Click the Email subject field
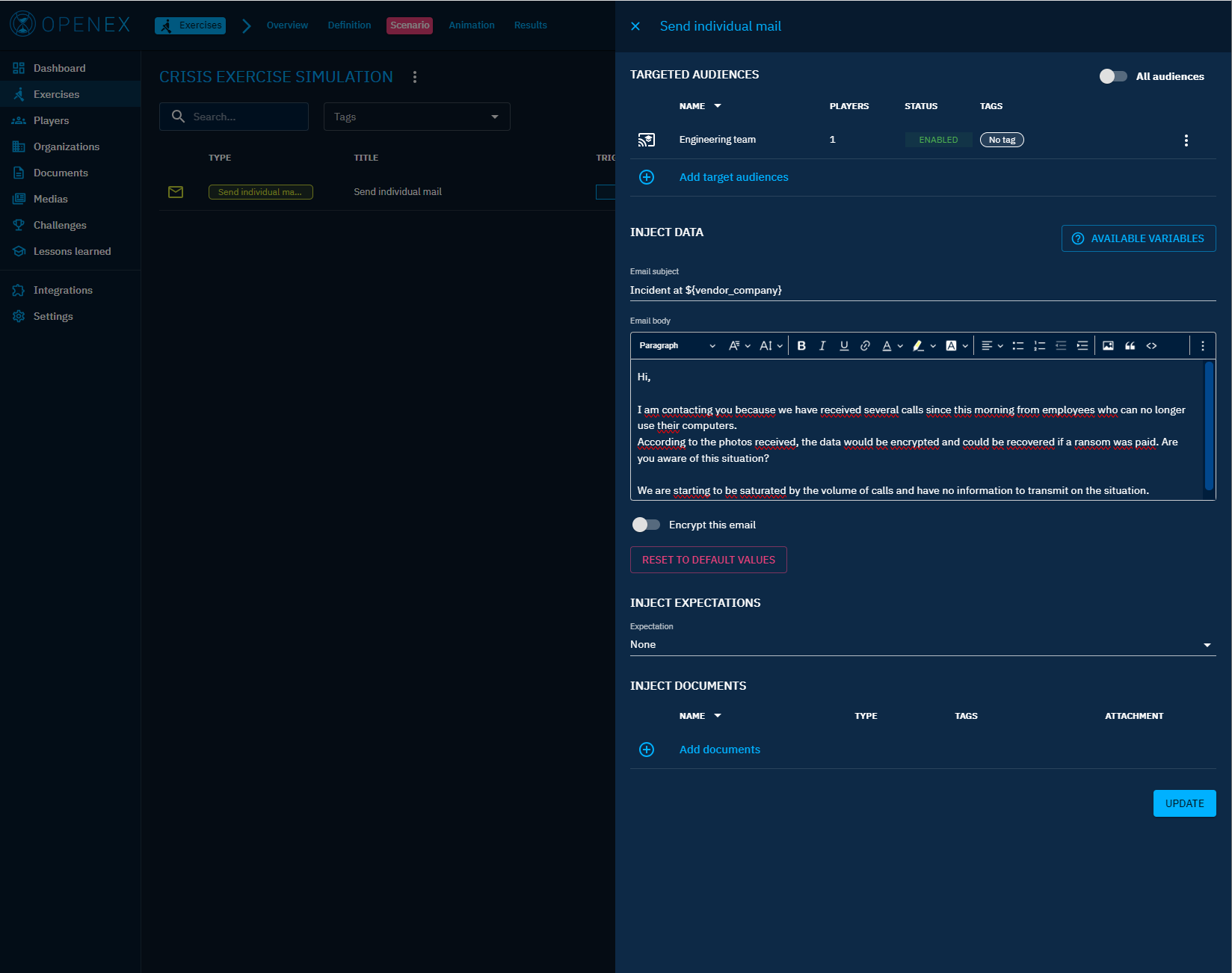1232x973 pixels. tap(923, 290)
